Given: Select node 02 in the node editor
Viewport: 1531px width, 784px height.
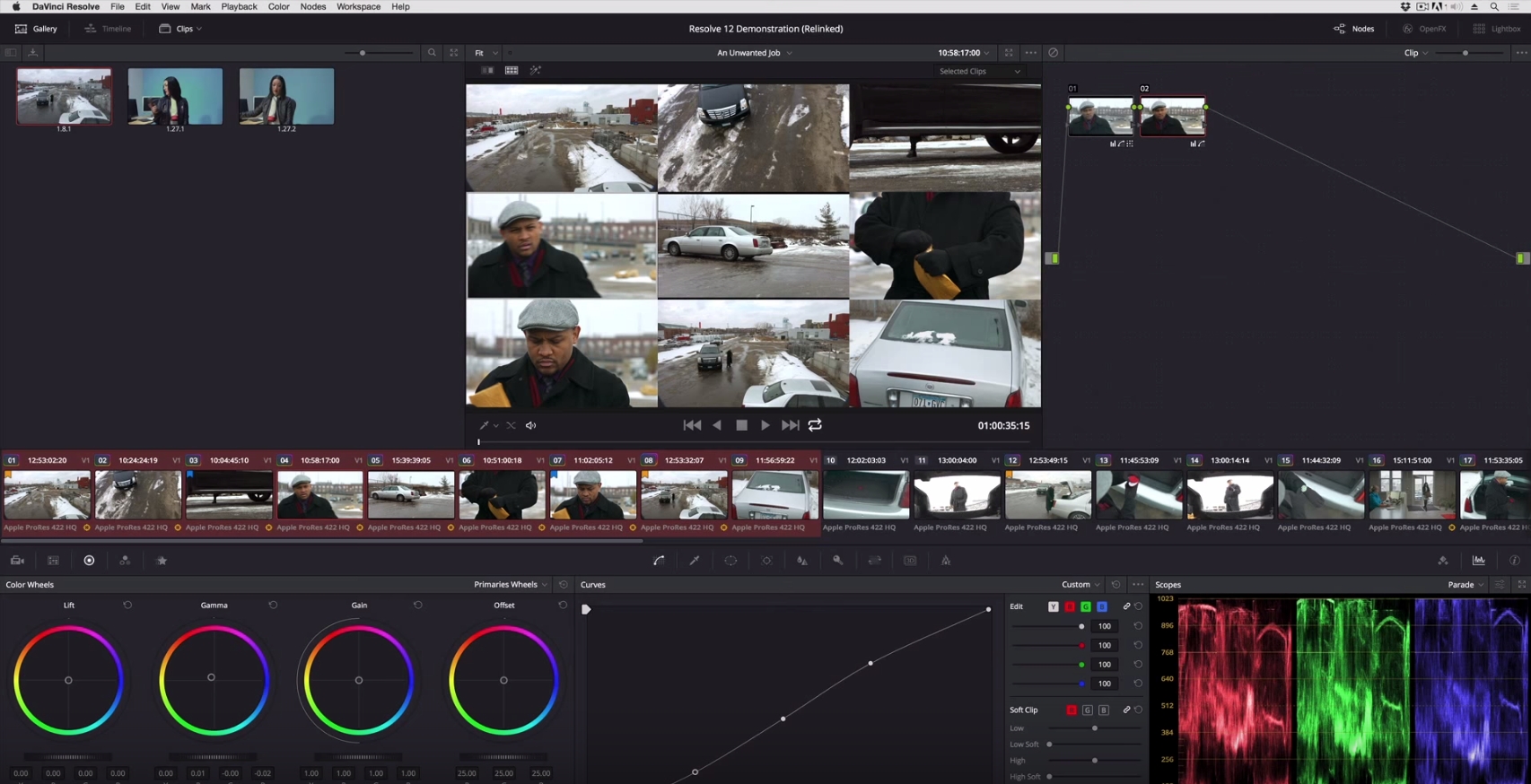Looking at the screenshot, I should click(1172, 117).
